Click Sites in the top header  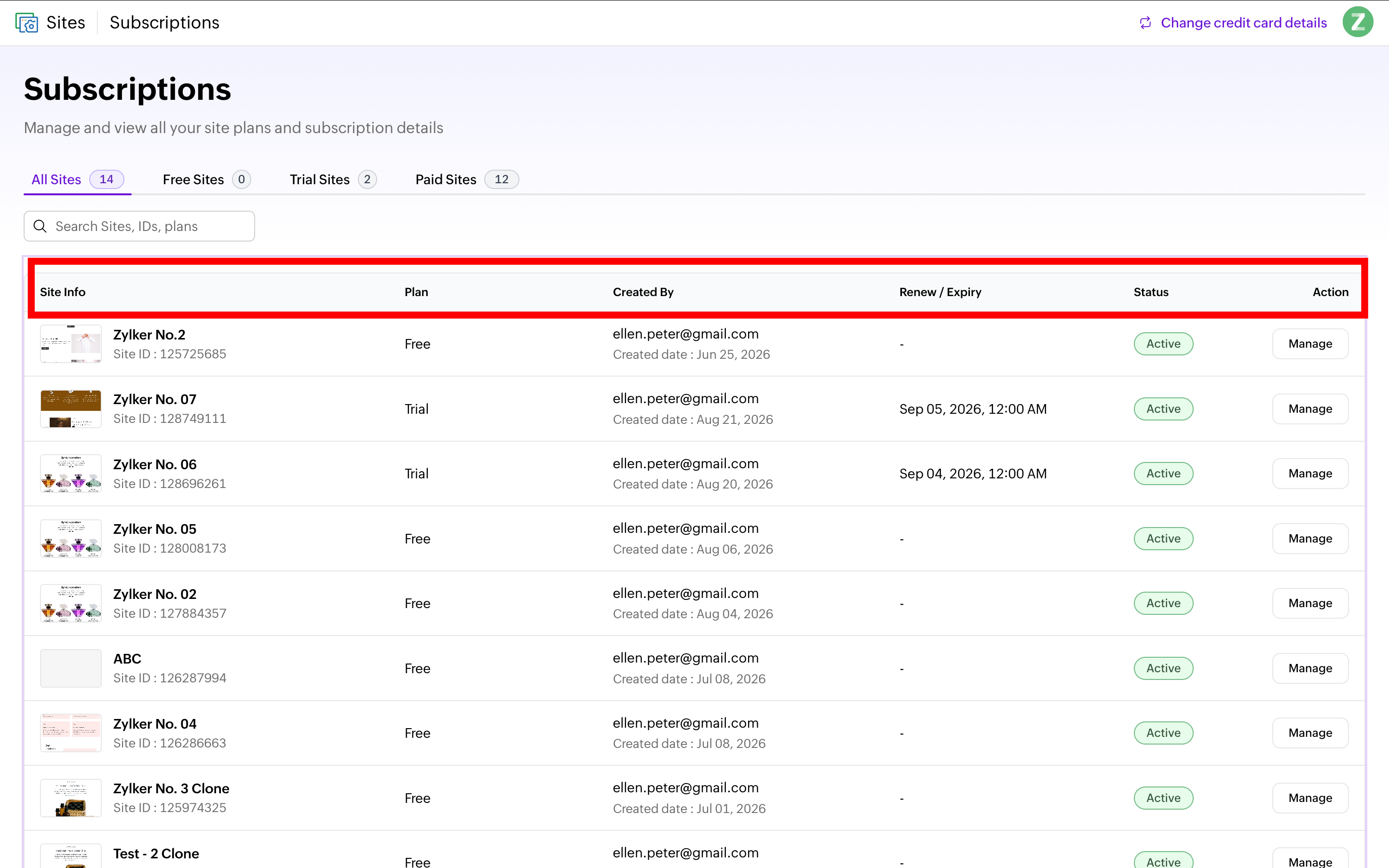(66, 22)
